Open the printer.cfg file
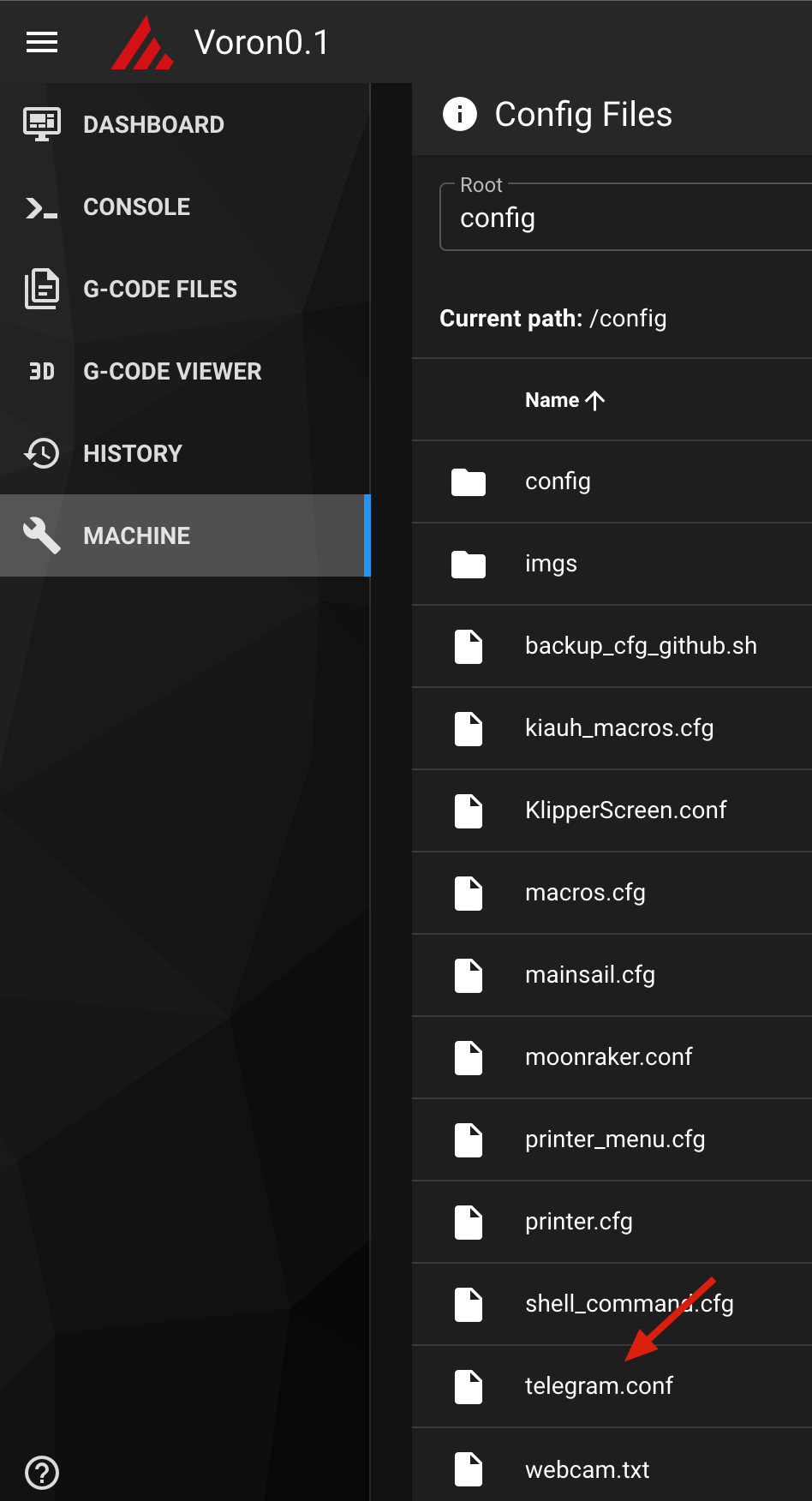This screenshot has height=1501, width=812. tap(578, 1222)
